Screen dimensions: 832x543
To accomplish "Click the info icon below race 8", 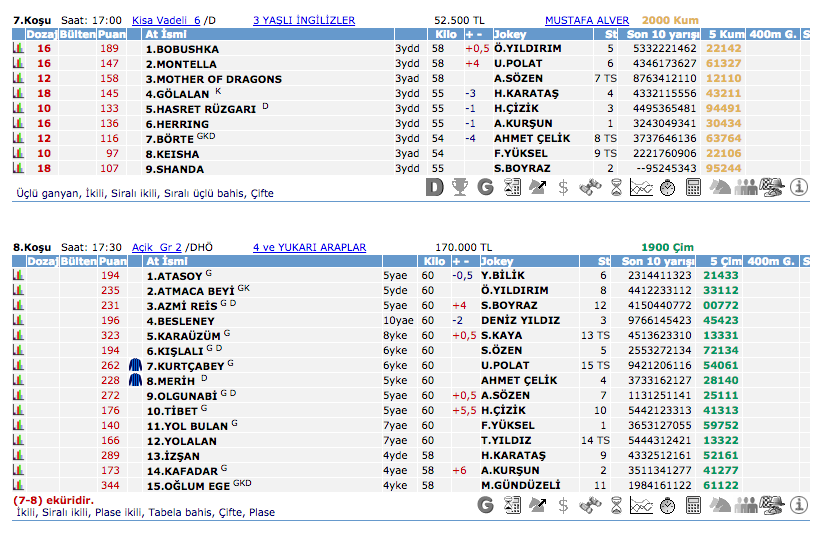I will pyautogui.click(x=798, y=505).
